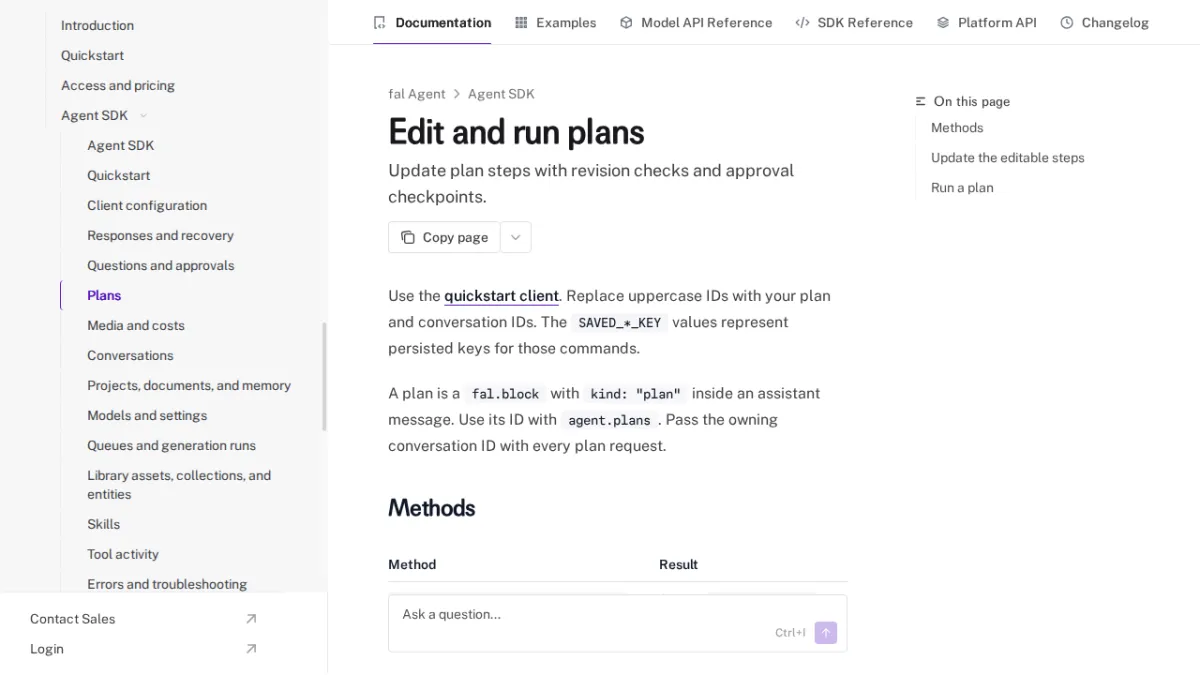Screen dimensions: 1200x675
Task: Open Conversations sidebar item
Action: 130,356
